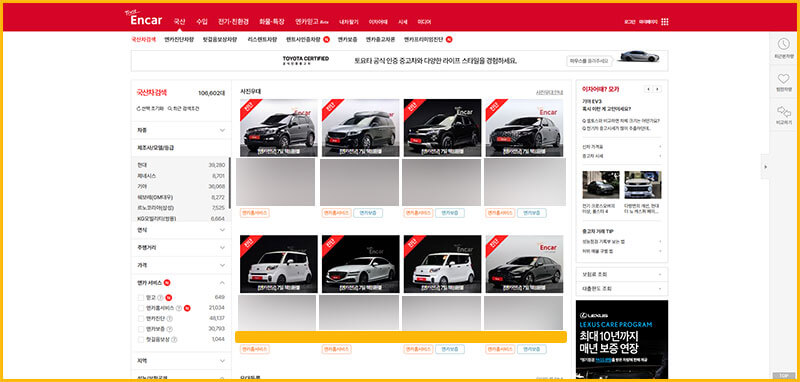Viewport: 800px width, 382px height.
Task: Open help icon next to 엔카보증 filter
Action: 169,329
